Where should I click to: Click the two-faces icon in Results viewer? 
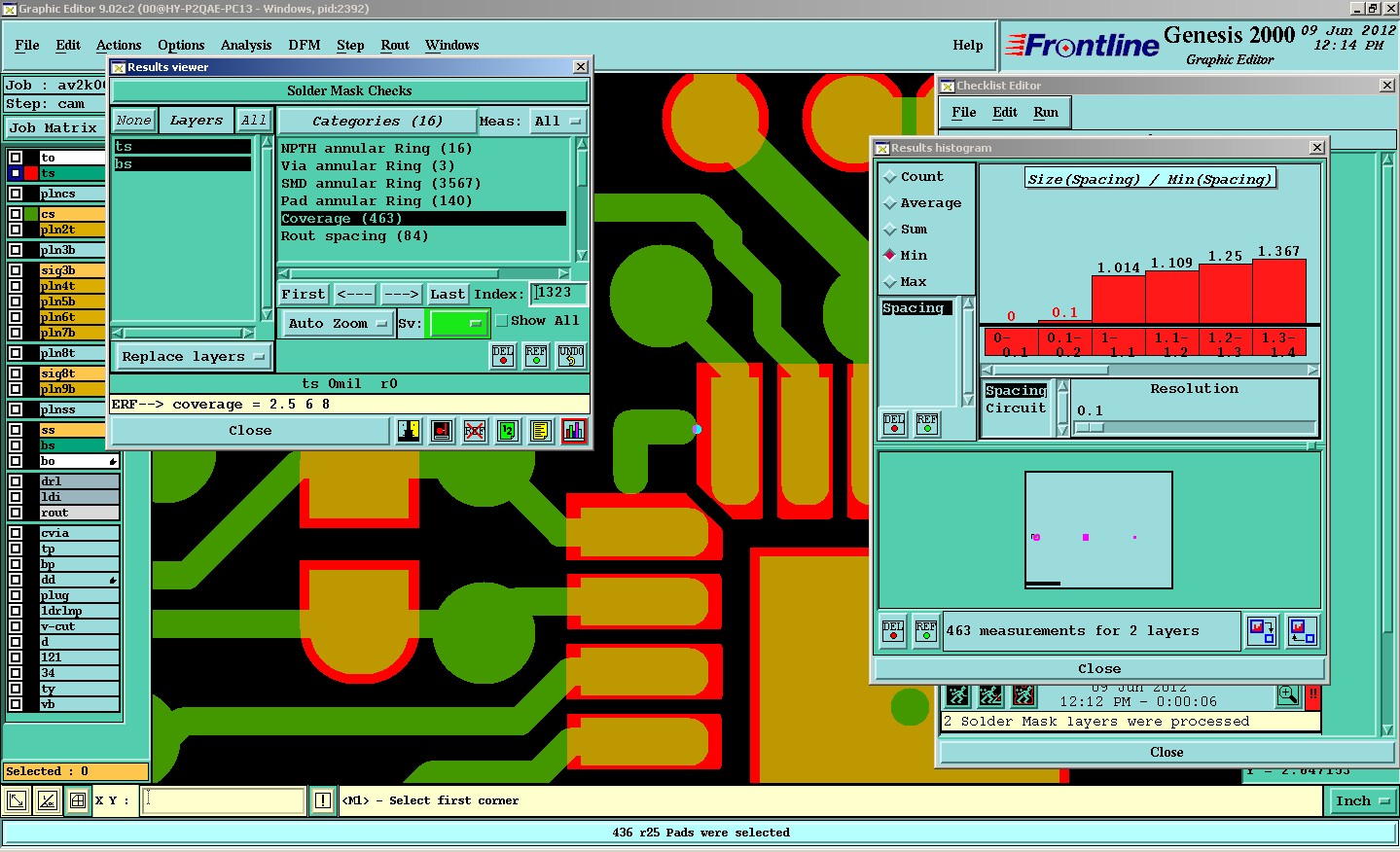tap(409, 431)
